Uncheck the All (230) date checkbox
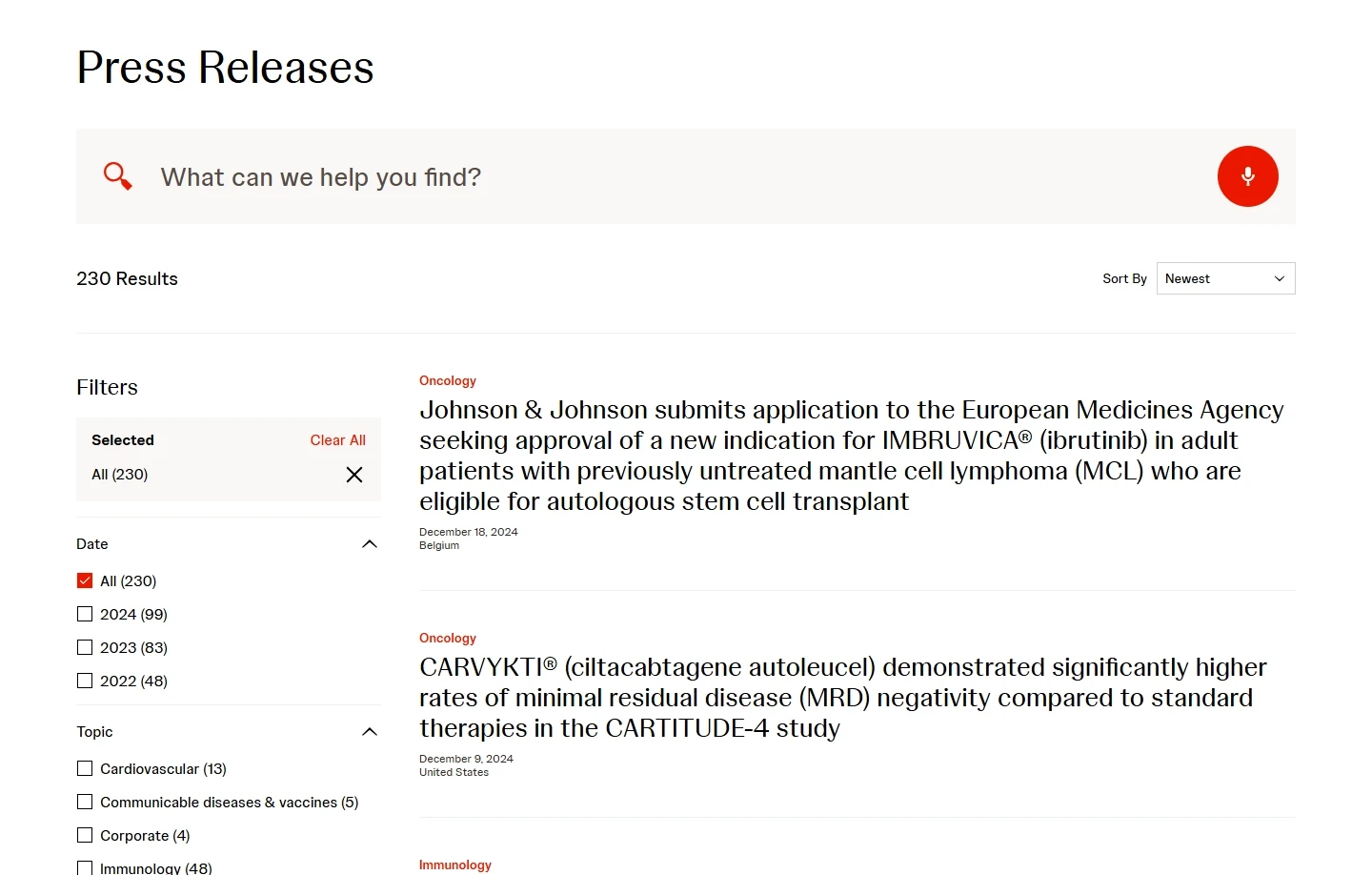 click(85, 580)
